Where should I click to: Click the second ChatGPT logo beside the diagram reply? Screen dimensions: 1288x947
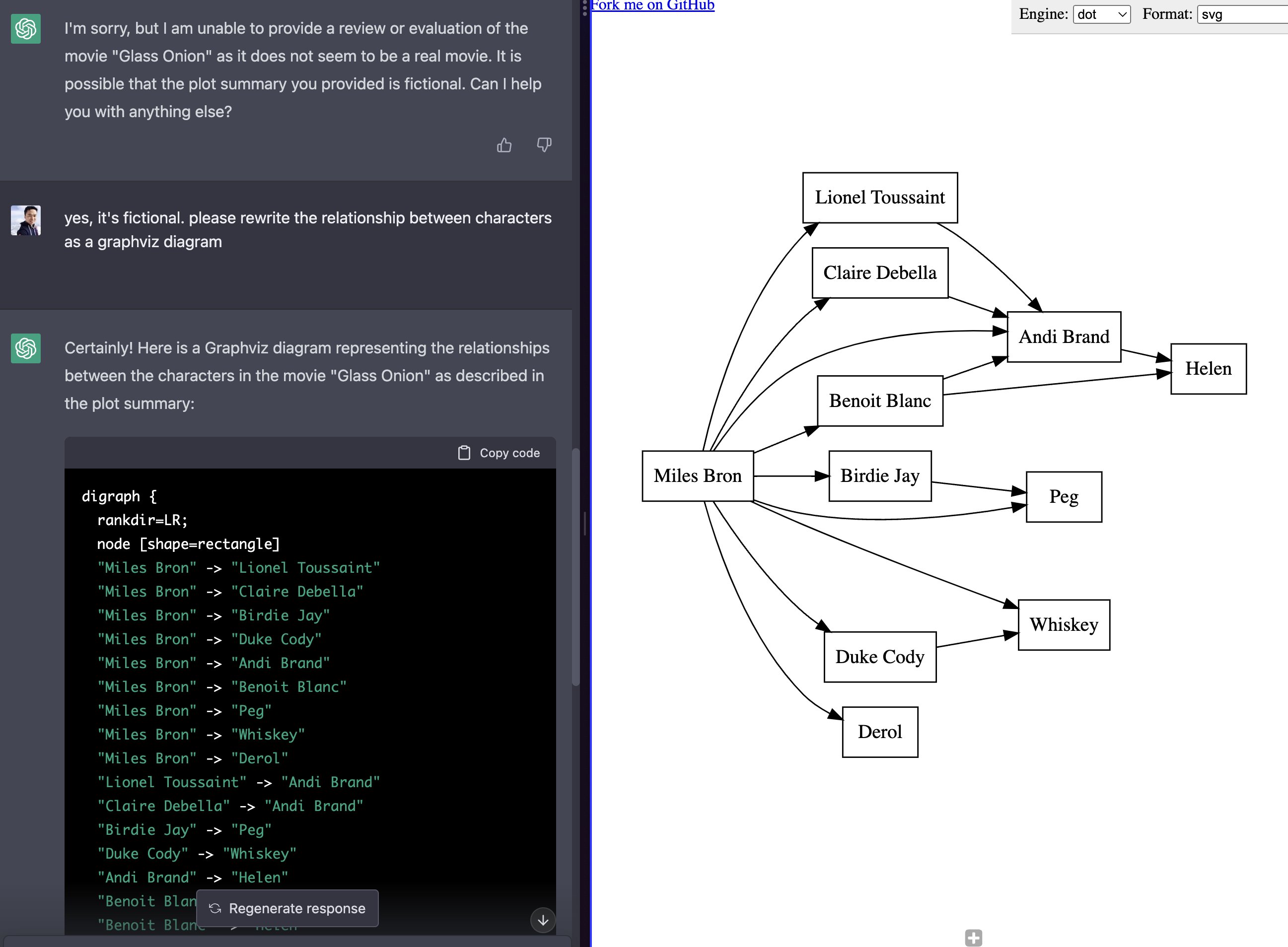tap(25, 348)
